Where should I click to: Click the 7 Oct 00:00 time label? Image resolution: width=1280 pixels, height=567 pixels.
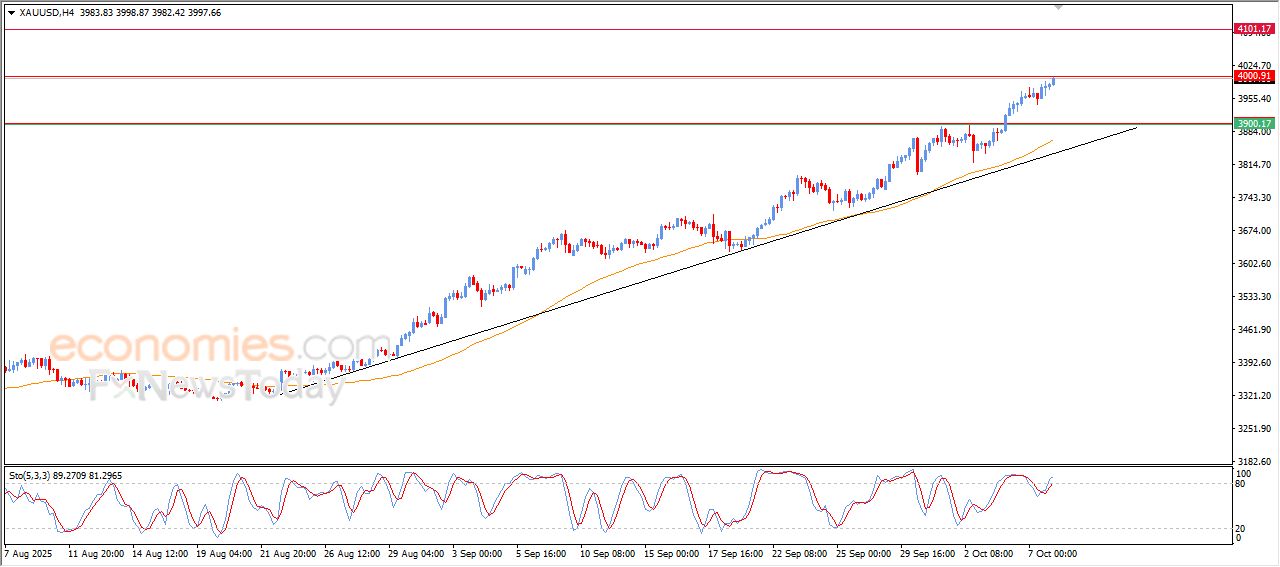coord(1052,552)
